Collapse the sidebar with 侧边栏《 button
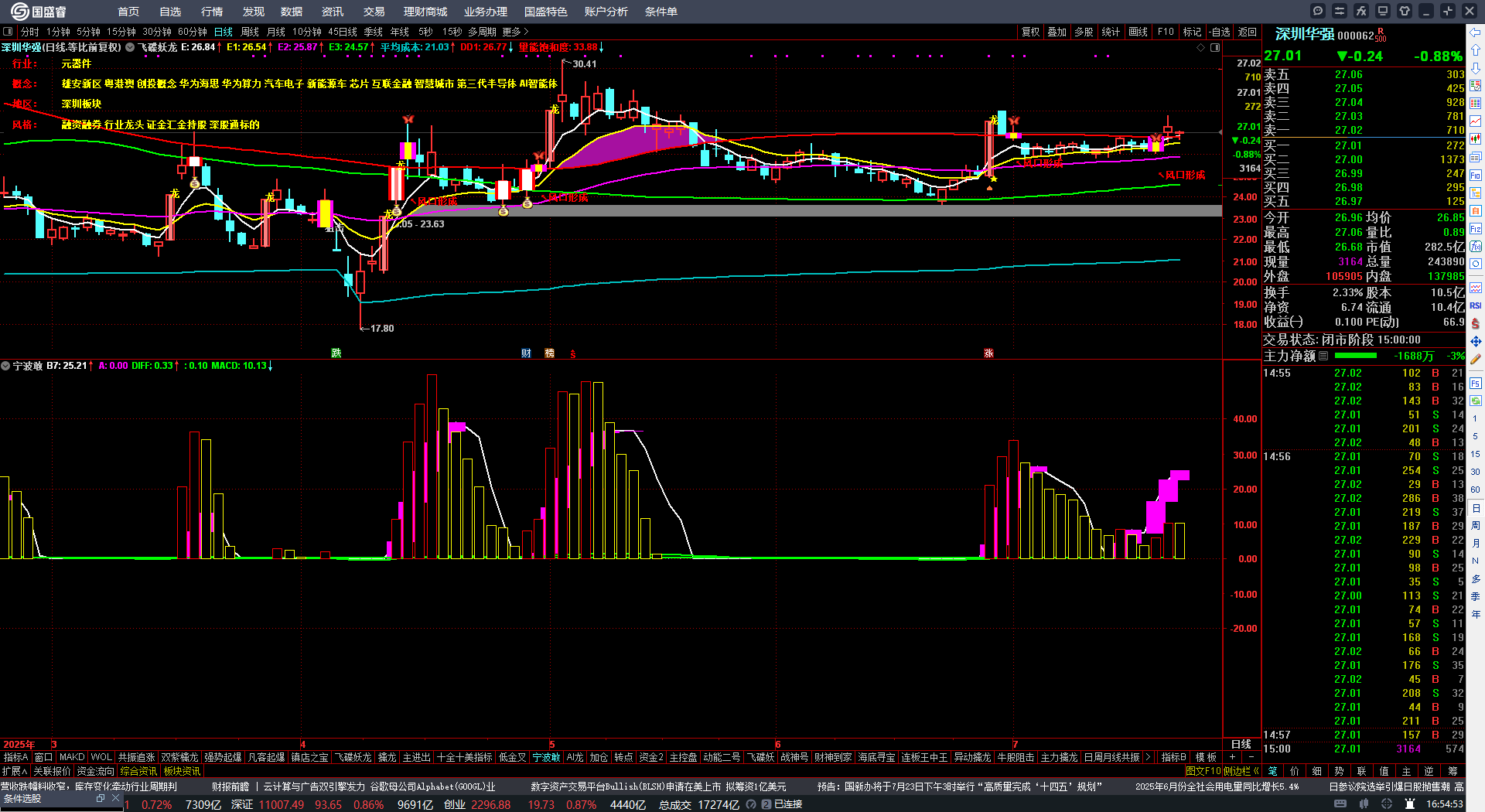 coord(1241,771)
